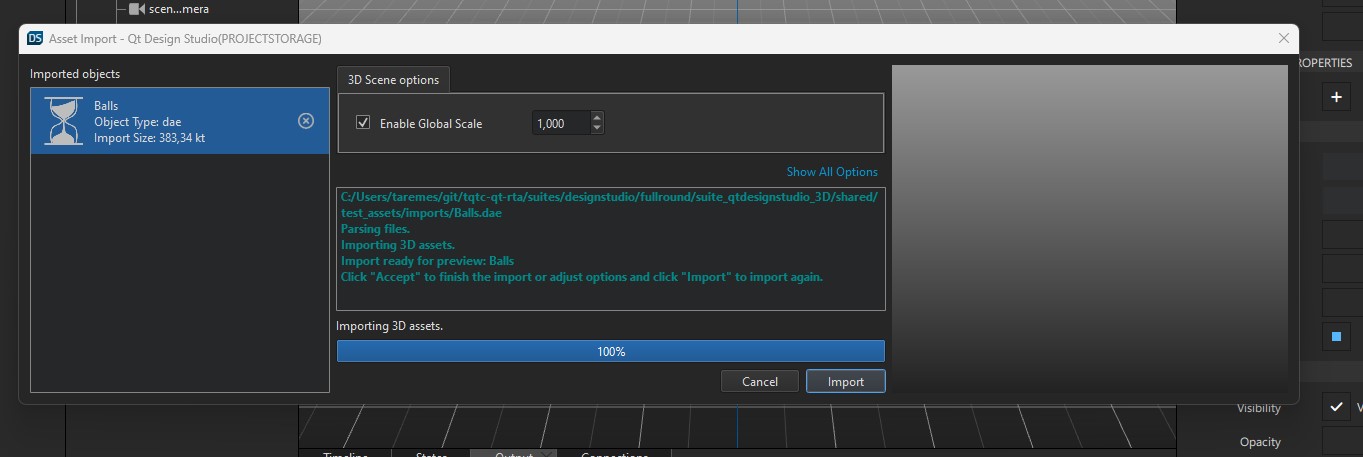The width and height of the screenshot is (1363, 457).
Task: Select the Balls imported object row
Action: [x=180, y=121]
